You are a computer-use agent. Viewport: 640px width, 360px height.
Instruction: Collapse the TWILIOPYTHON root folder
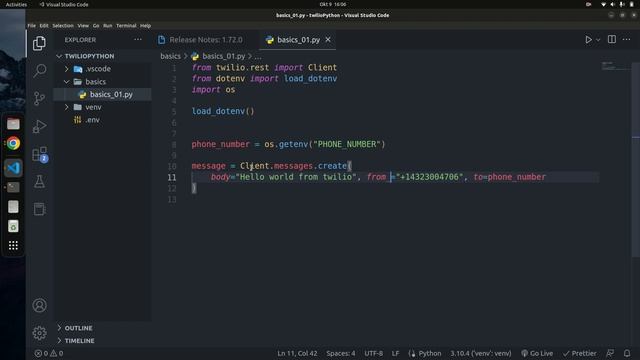[89, 56]
